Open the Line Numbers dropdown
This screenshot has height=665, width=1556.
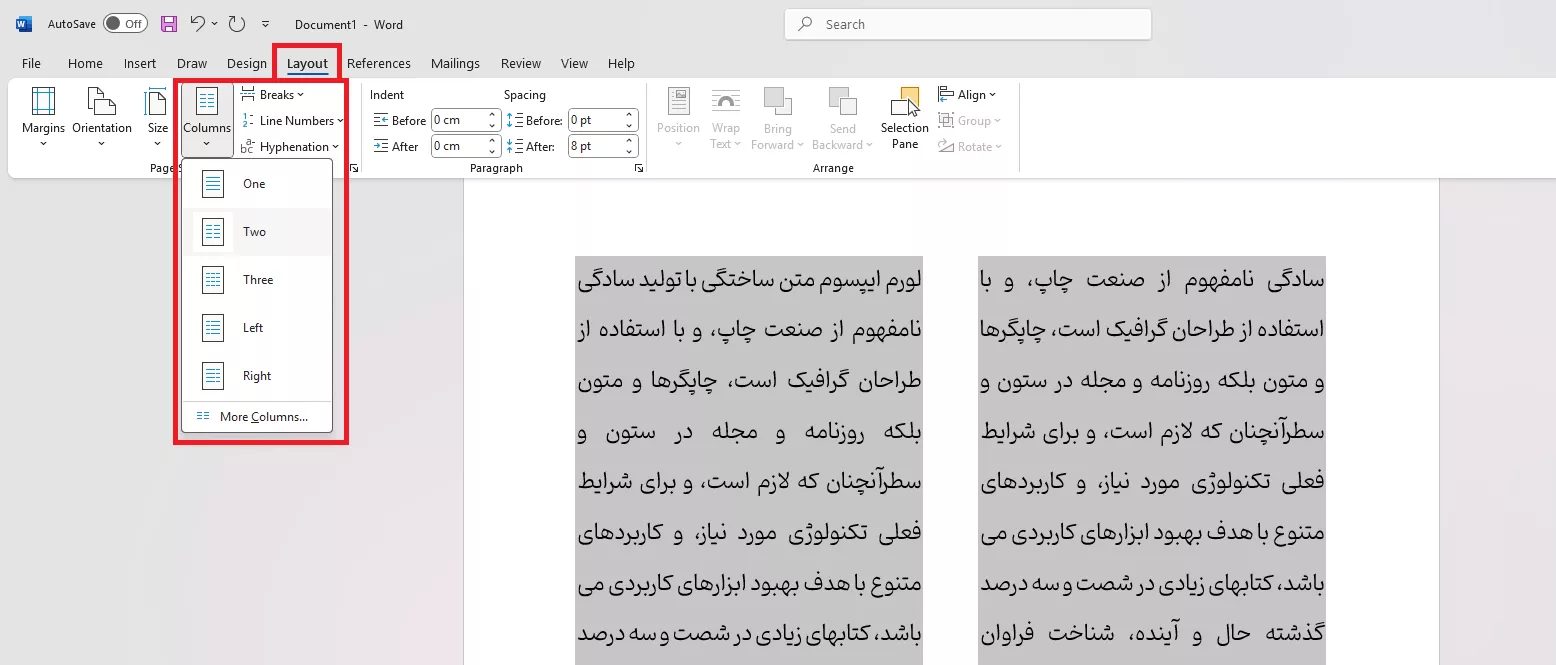coord(293,121)
